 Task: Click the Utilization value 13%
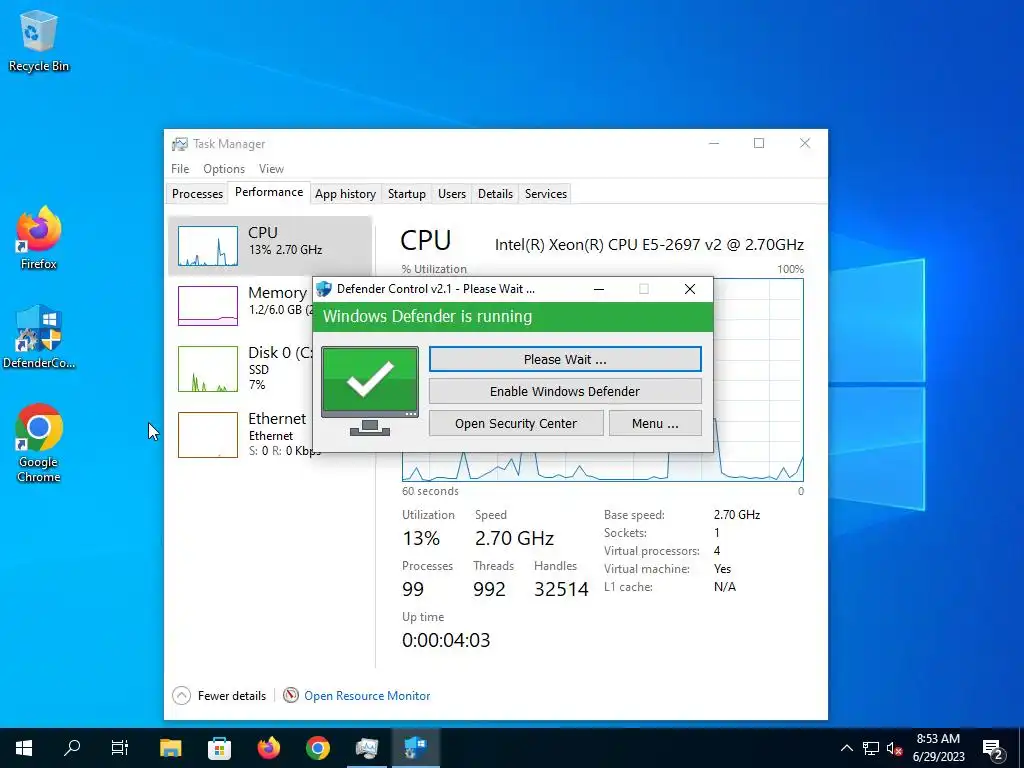421,538
